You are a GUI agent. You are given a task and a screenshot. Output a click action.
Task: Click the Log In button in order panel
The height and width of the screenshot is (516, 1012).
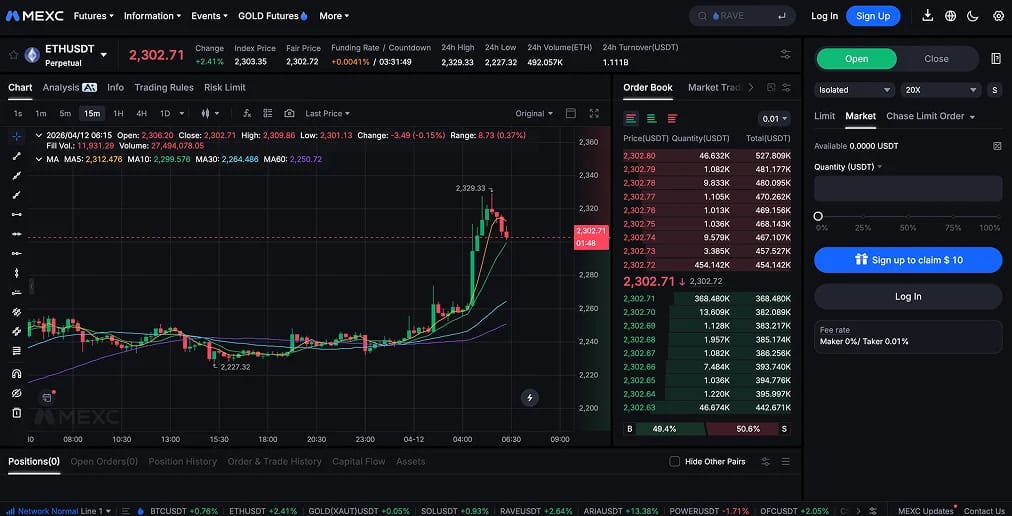point(908,296)
